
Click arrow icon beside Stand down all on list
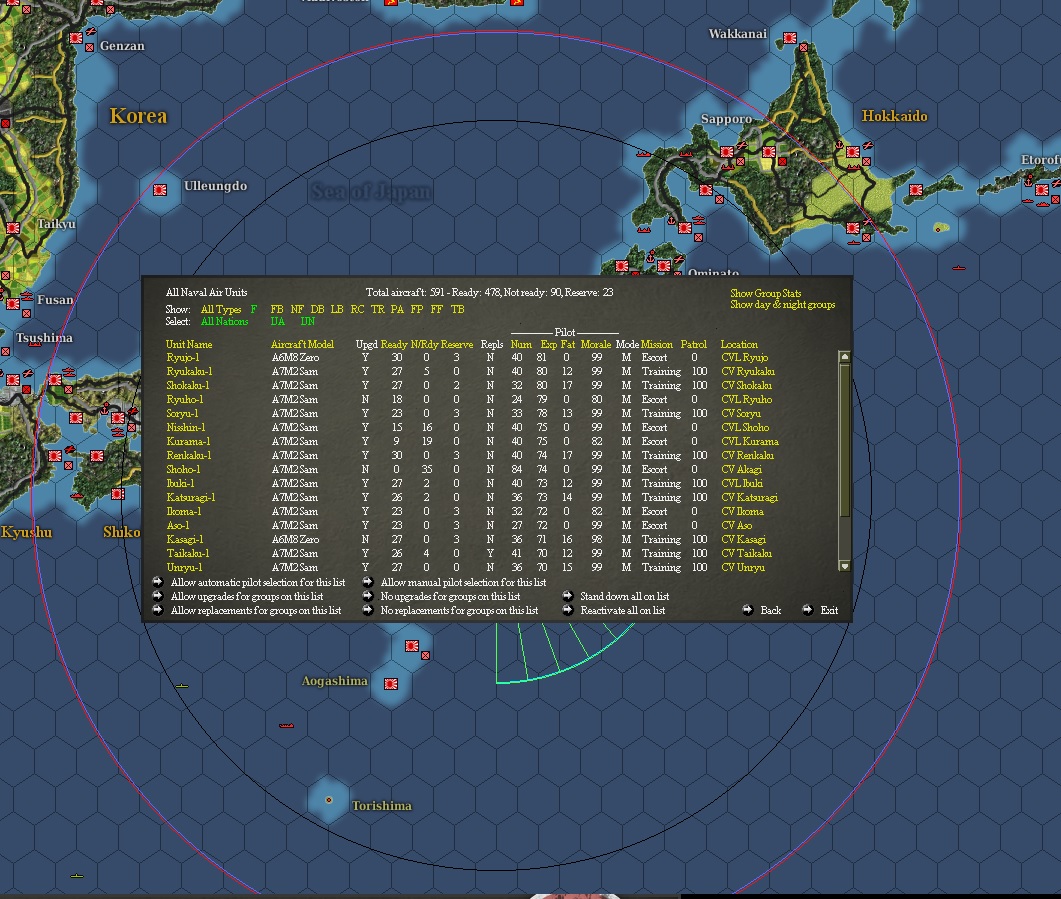[568, 596]
